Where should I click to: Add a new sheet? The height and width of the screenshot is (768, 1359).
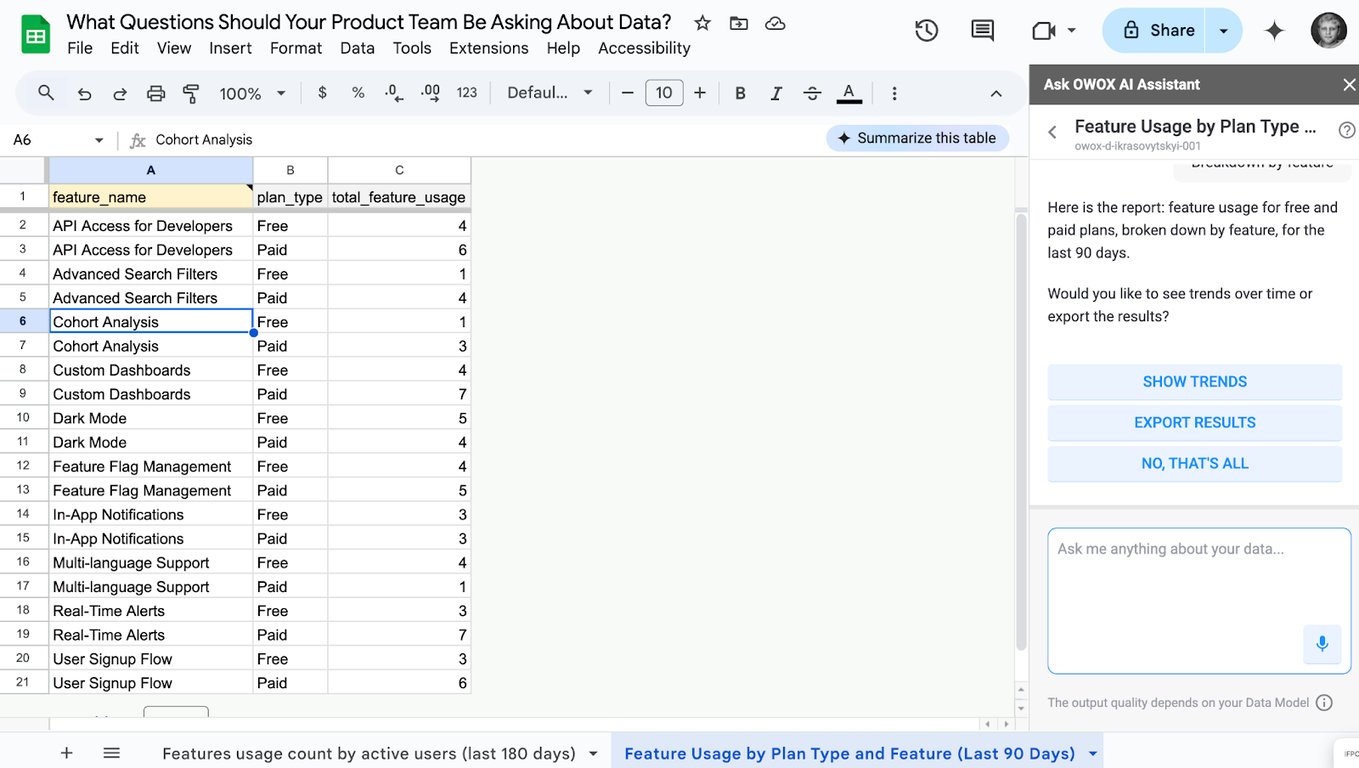[x=67, y=753]
